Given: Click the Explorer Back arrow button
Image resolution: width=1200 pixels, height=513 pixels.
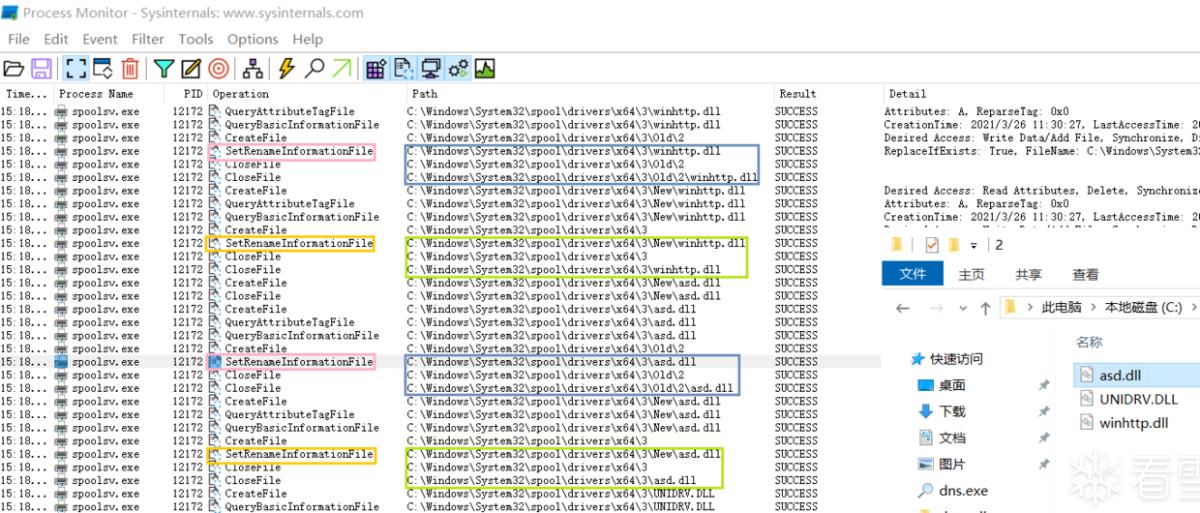Looking at the screenshot, I should 902,307.
